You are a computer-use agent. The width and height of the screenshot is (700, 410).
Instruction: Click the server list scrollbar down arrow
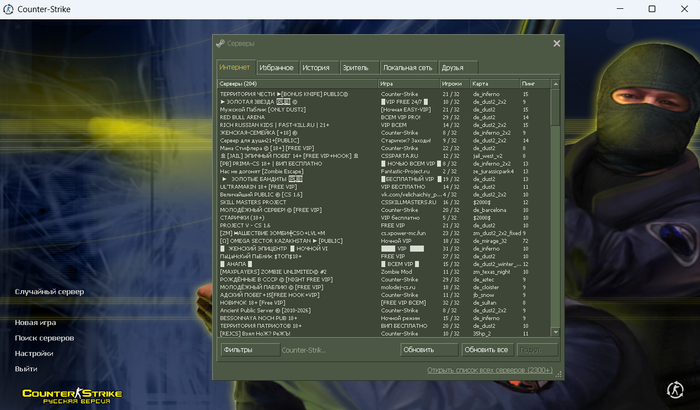(x=556, y=332)
